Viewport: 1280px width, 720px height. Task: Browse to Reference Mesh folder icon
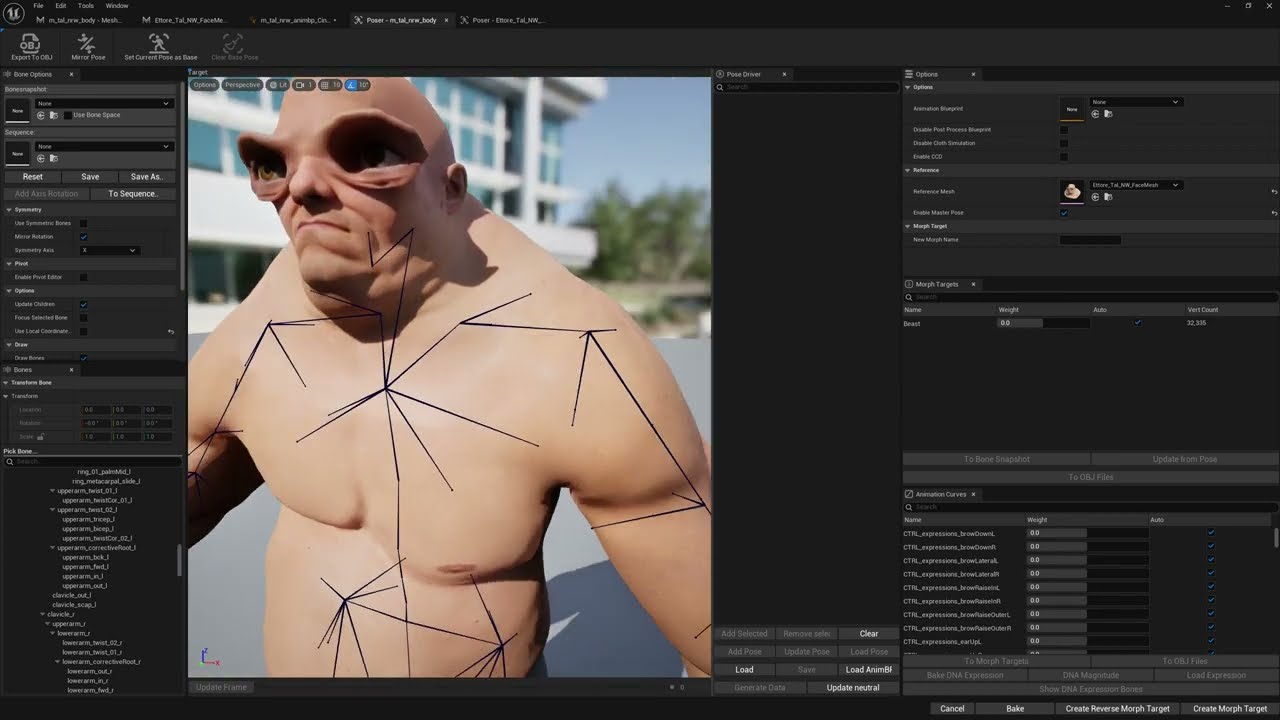(1107, 197)
